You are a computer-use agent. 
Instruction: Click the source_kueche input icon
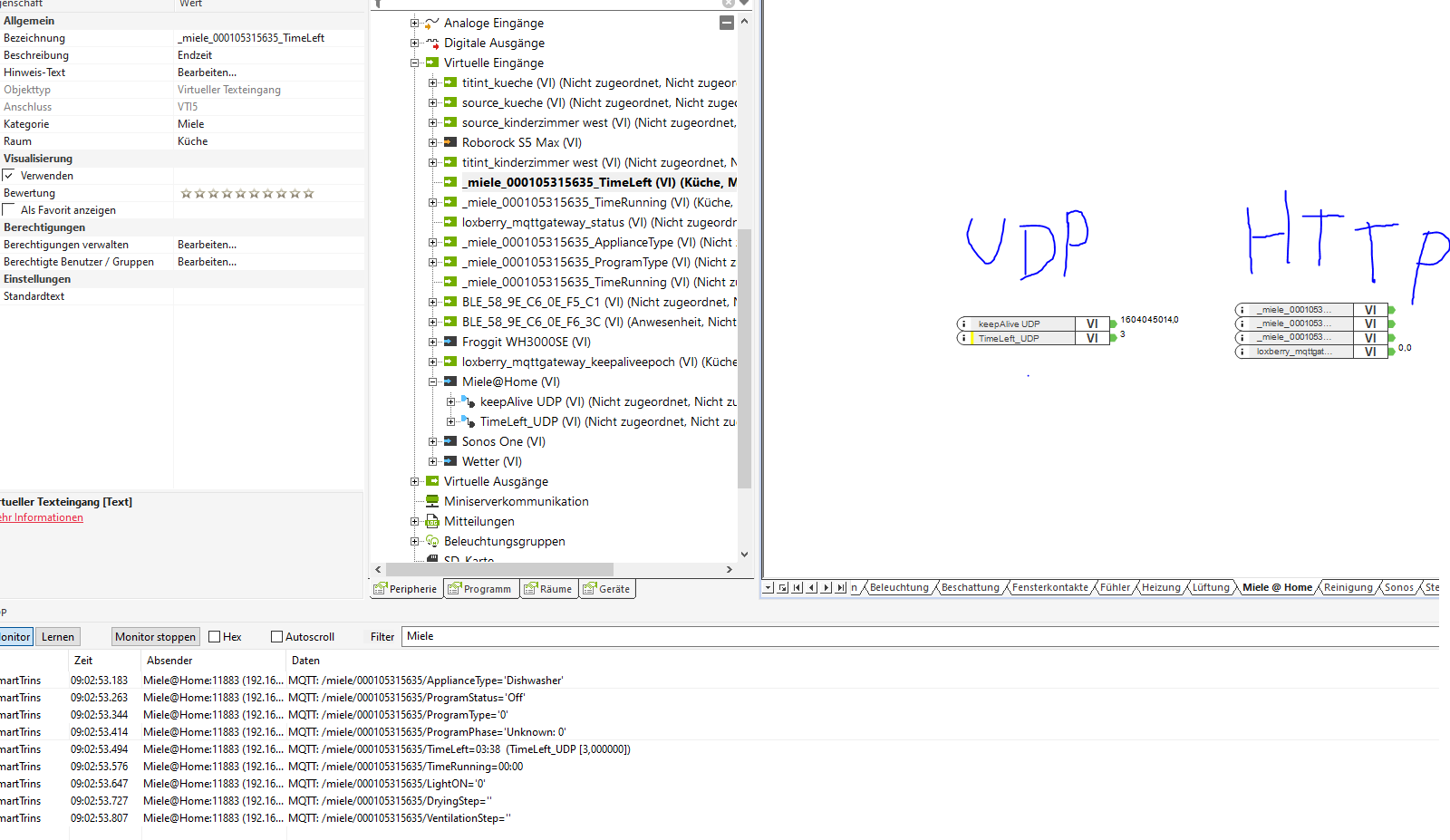coord(450,102)
